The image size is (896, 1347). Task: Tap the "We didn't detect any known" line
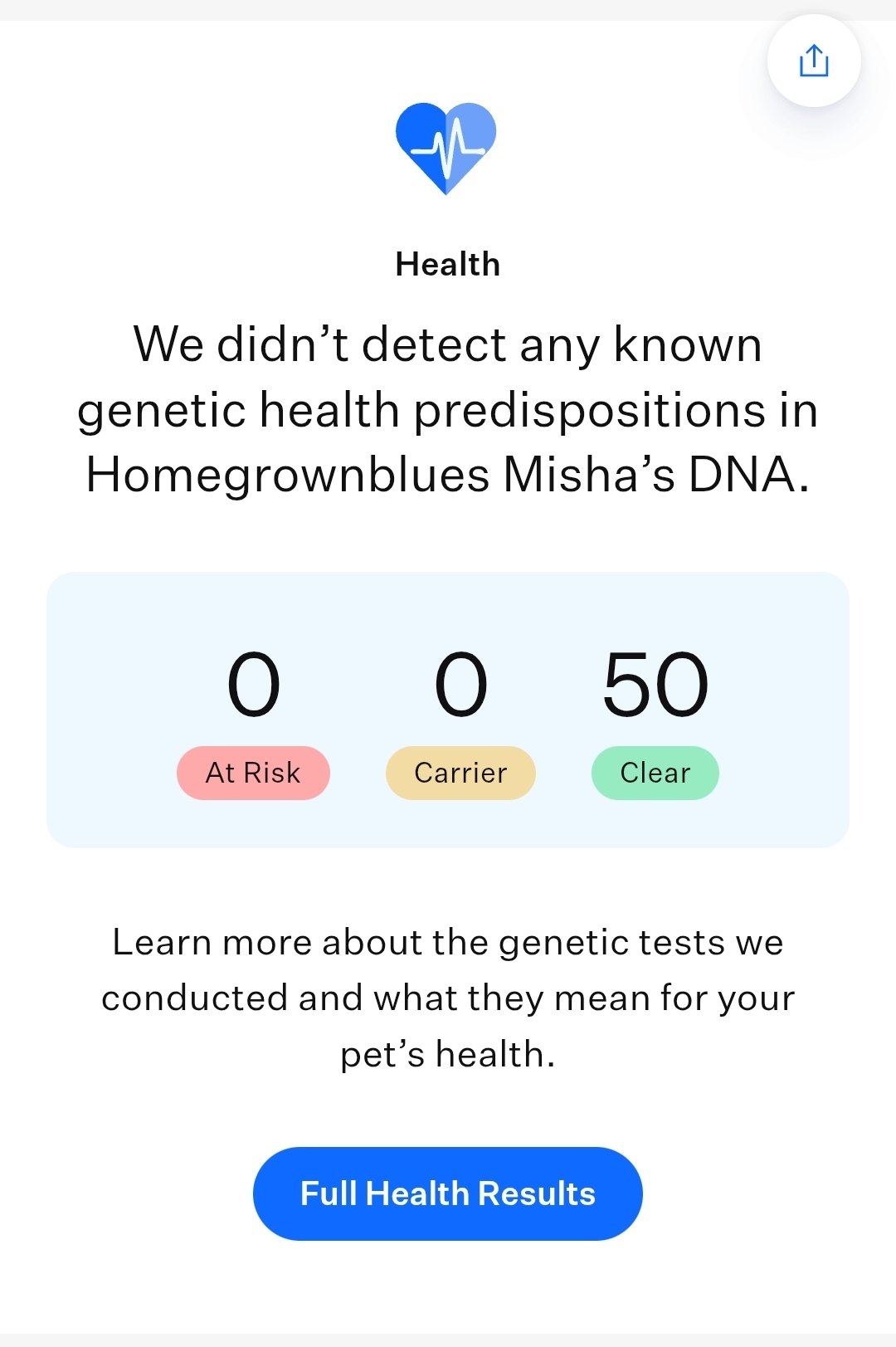(x=447, y=344)
